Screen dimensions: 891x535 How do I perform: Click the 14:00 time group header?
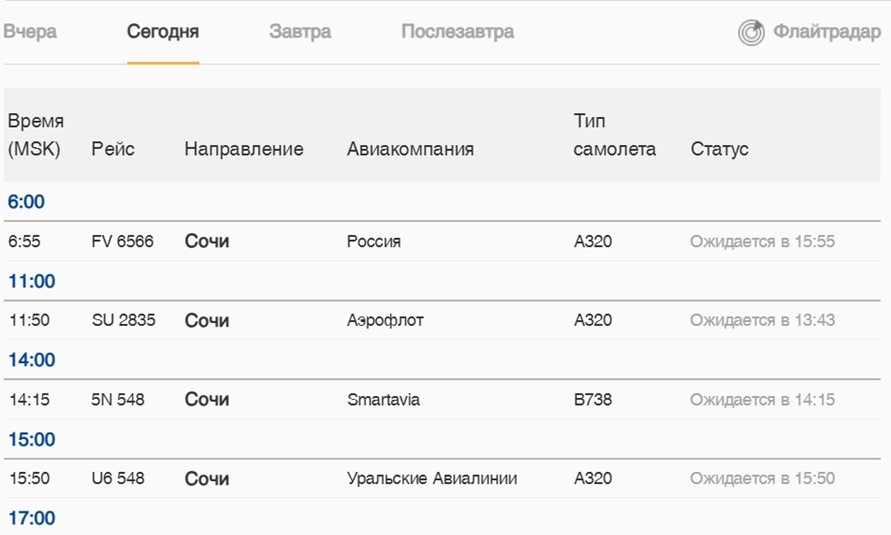[31, 360]
